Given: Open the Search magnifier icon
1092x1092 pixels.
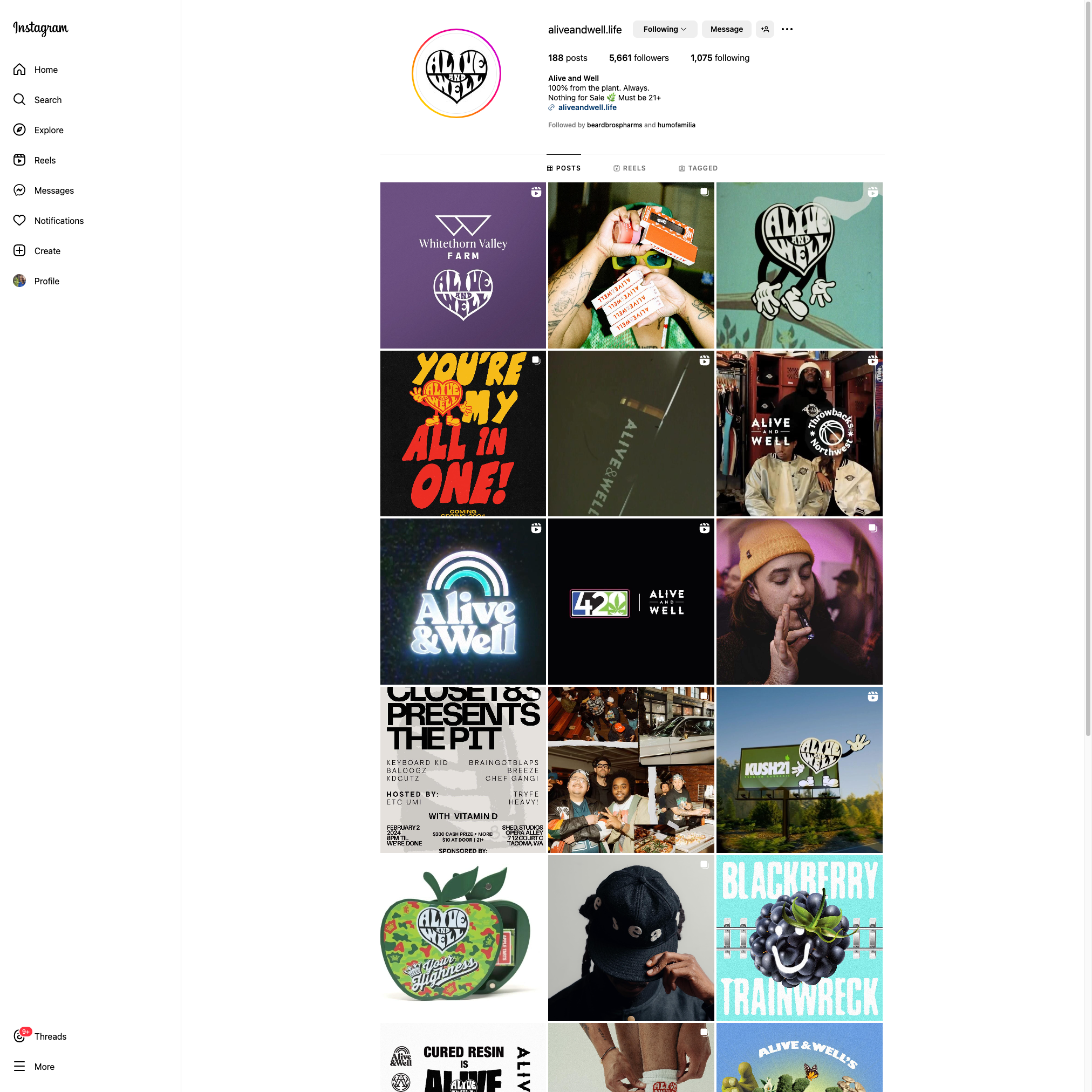Looking at the screenshot, I should pyautogui.click(x=19, y=99).
